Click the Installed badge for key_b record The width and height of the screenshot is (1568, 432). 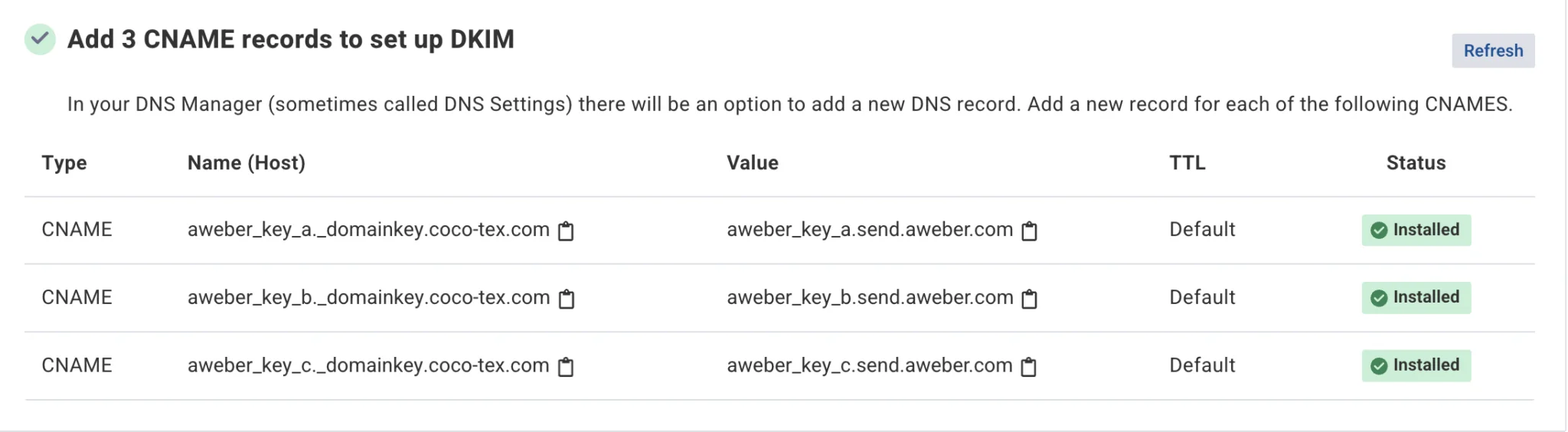(1416, 297)
